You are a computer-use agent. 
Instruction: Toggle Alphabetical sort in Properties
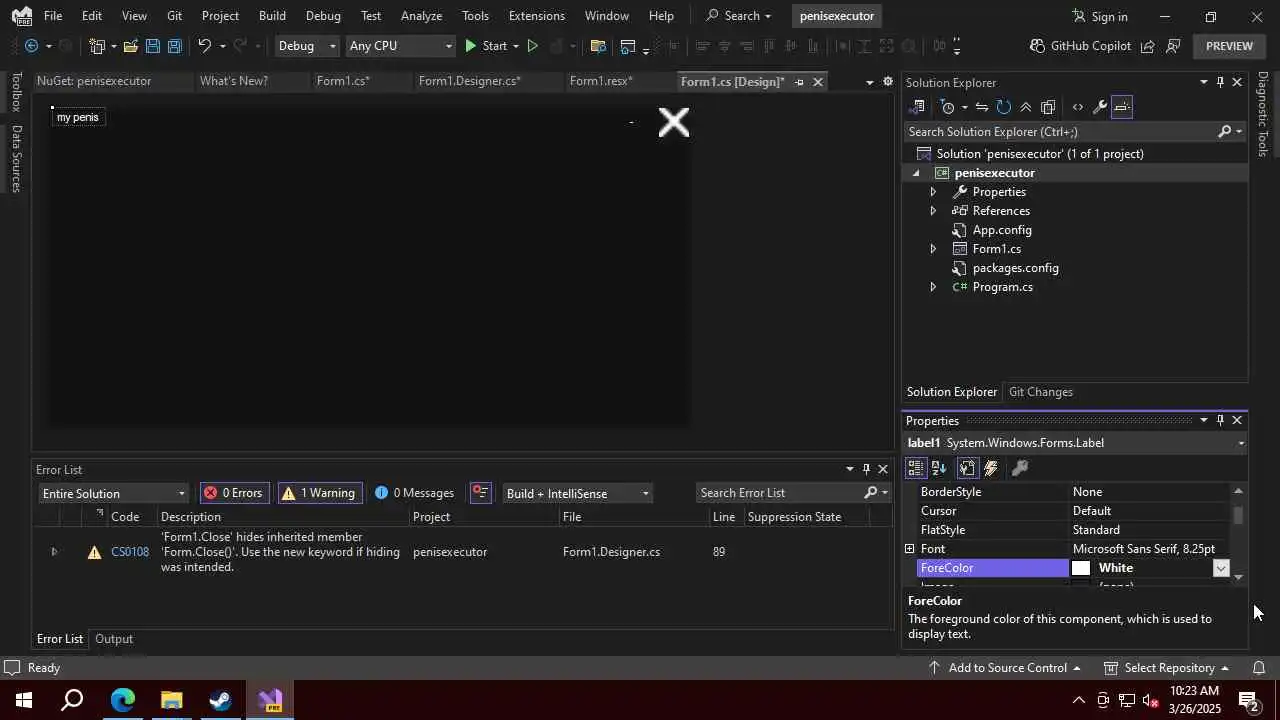[939, 468]
